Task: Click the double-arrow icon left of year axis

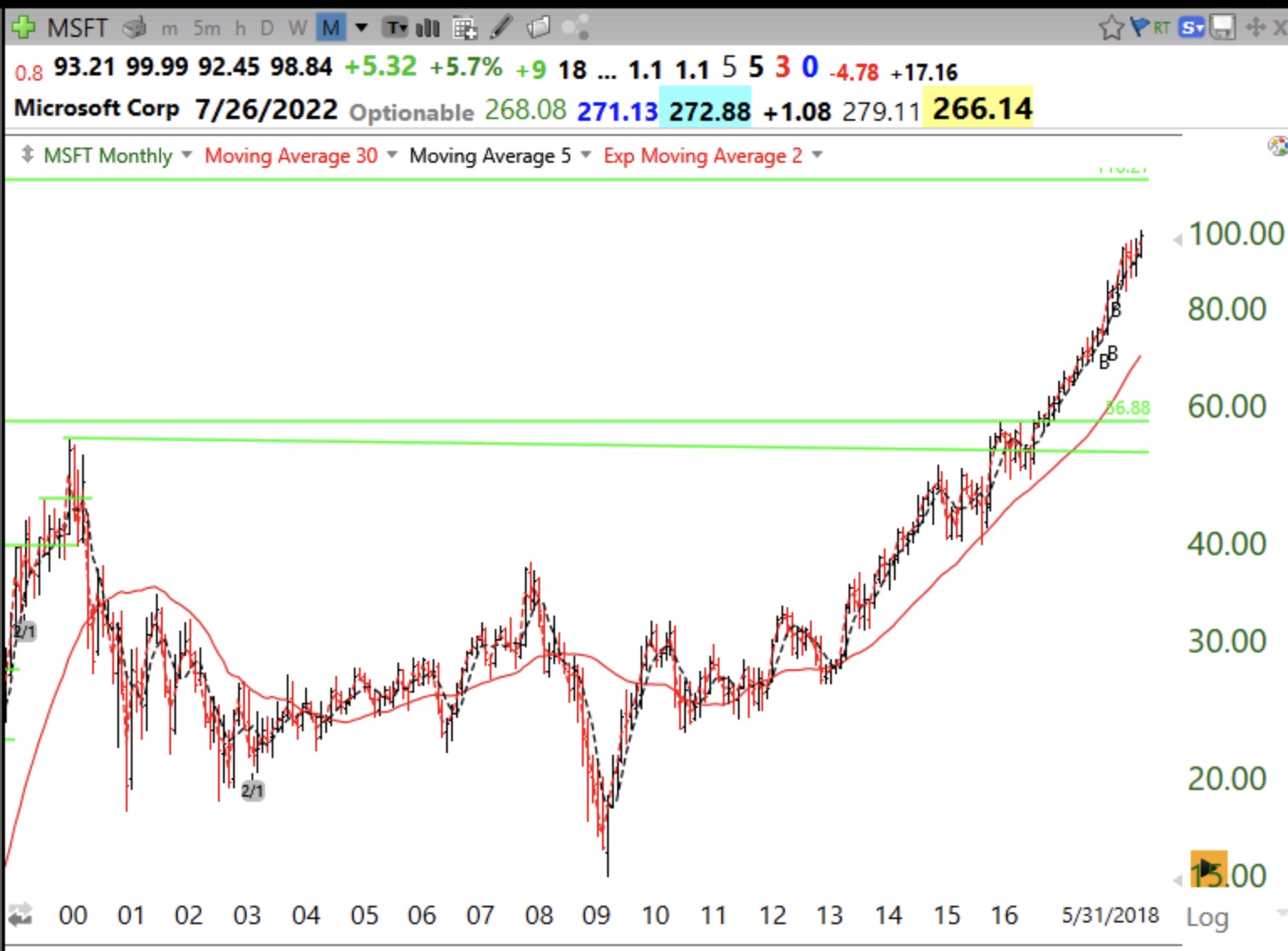Action: coord(20,914)
